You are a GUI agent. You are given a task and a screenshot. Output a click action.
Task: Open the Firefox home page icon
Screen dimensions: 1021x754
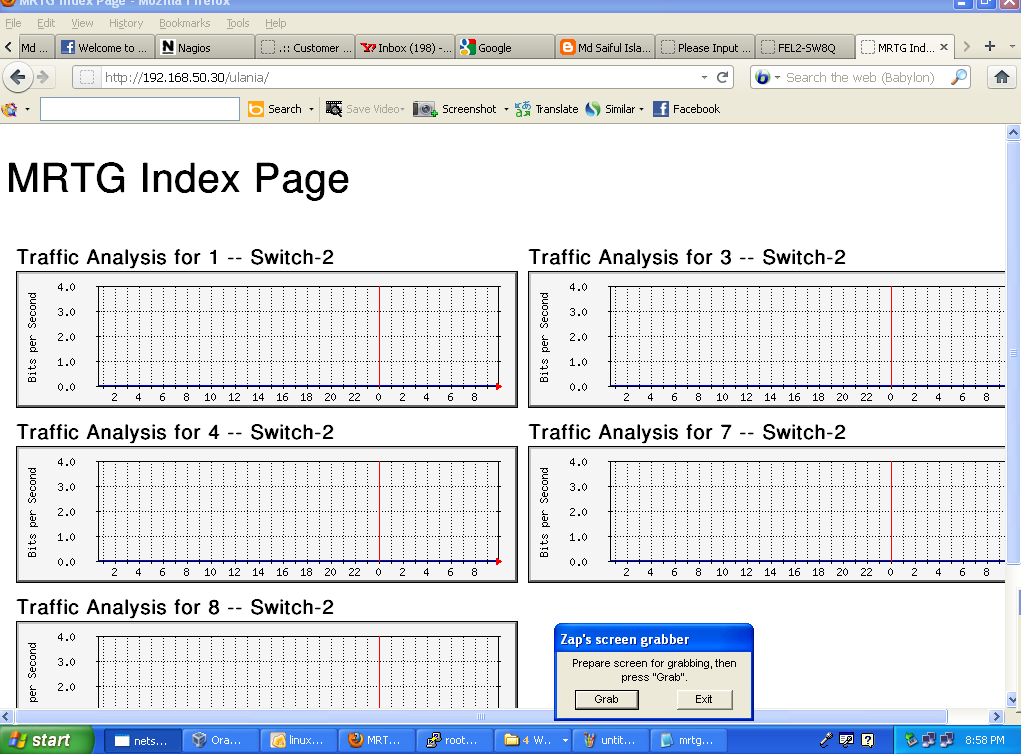tap(1001, 77)
